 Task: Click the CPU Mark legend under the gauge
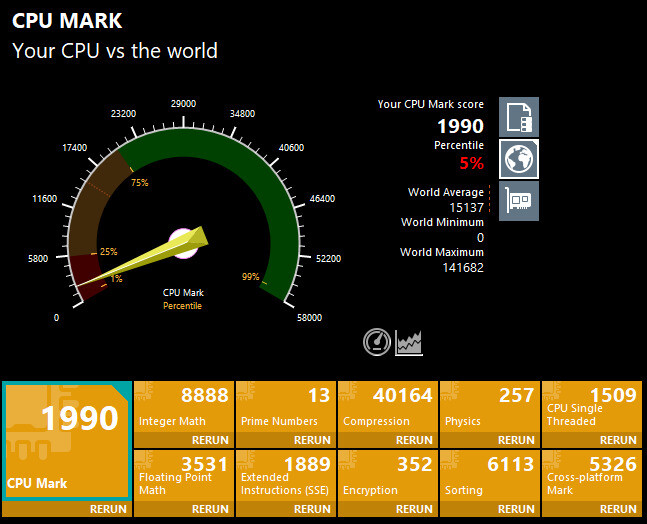coord(183,293)
